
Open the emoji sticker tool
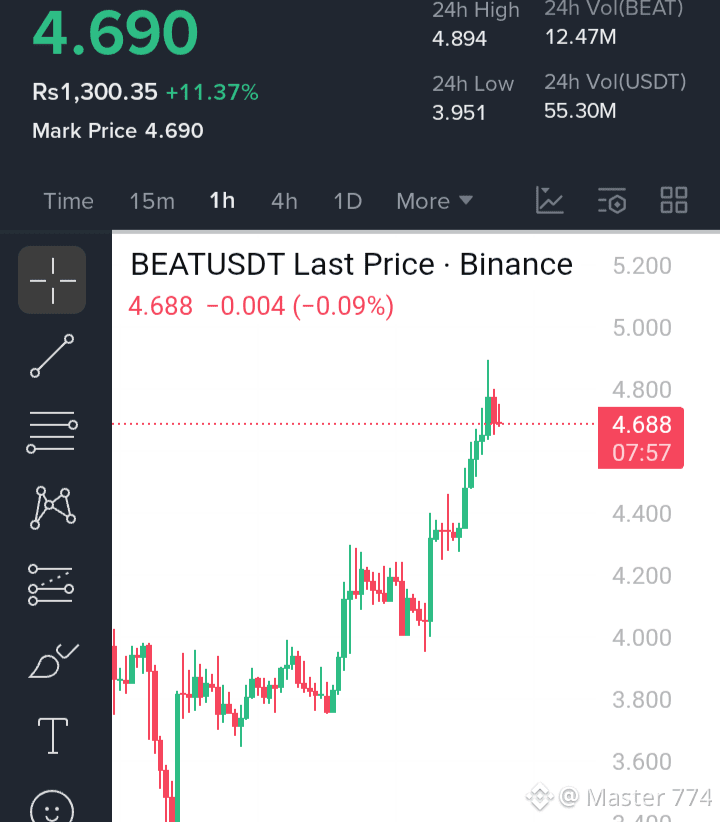[52, 807]
